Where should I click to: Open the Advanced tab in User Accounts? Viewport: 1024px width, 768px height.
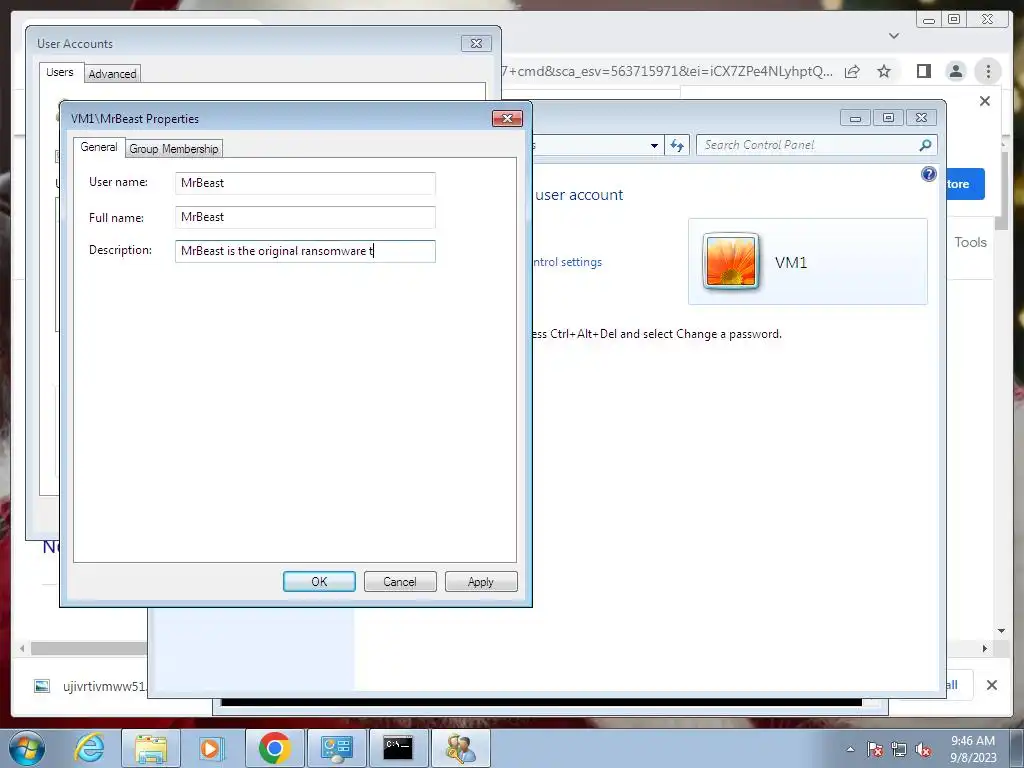coord(112,74)
